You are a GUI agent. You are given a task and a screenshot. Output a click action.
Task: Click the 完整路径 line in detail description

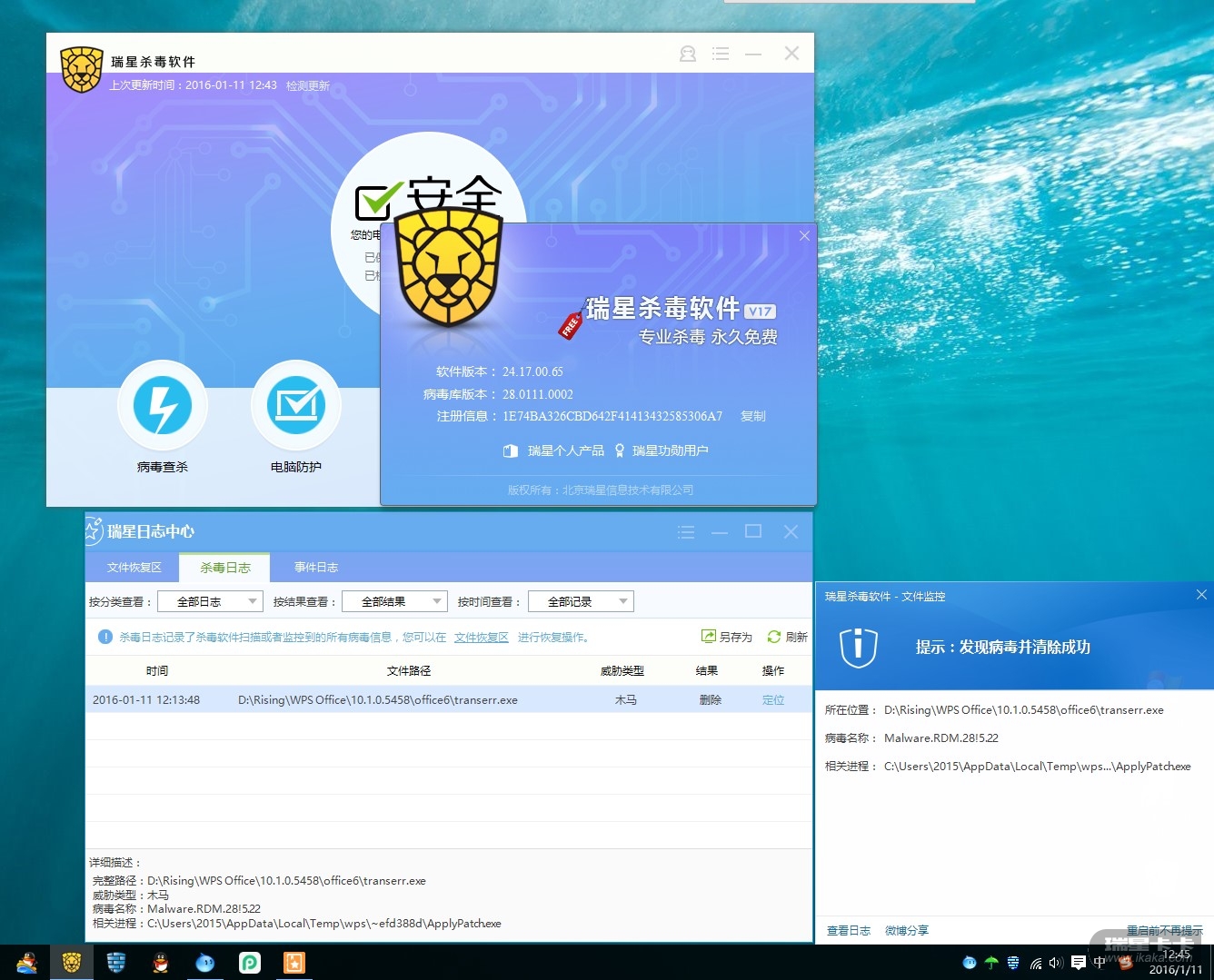click(259, 881)
